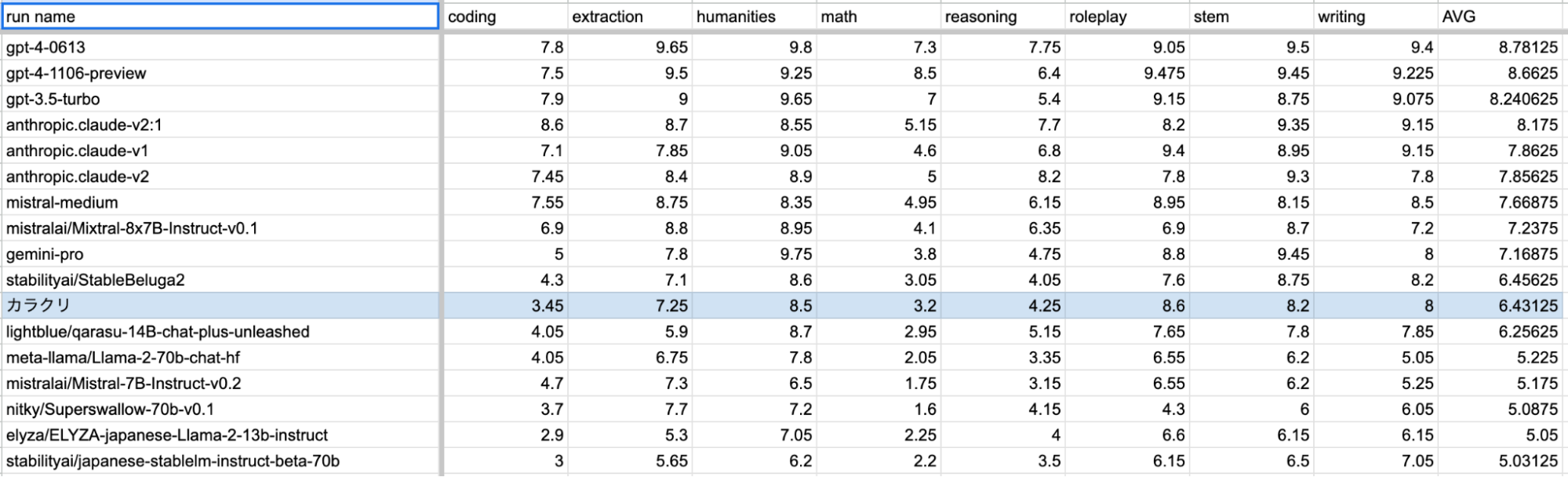Select anthropic.claude-v2:1 run name cell
The height and width of the screenshot is (477, 1568).
point(220,125)
